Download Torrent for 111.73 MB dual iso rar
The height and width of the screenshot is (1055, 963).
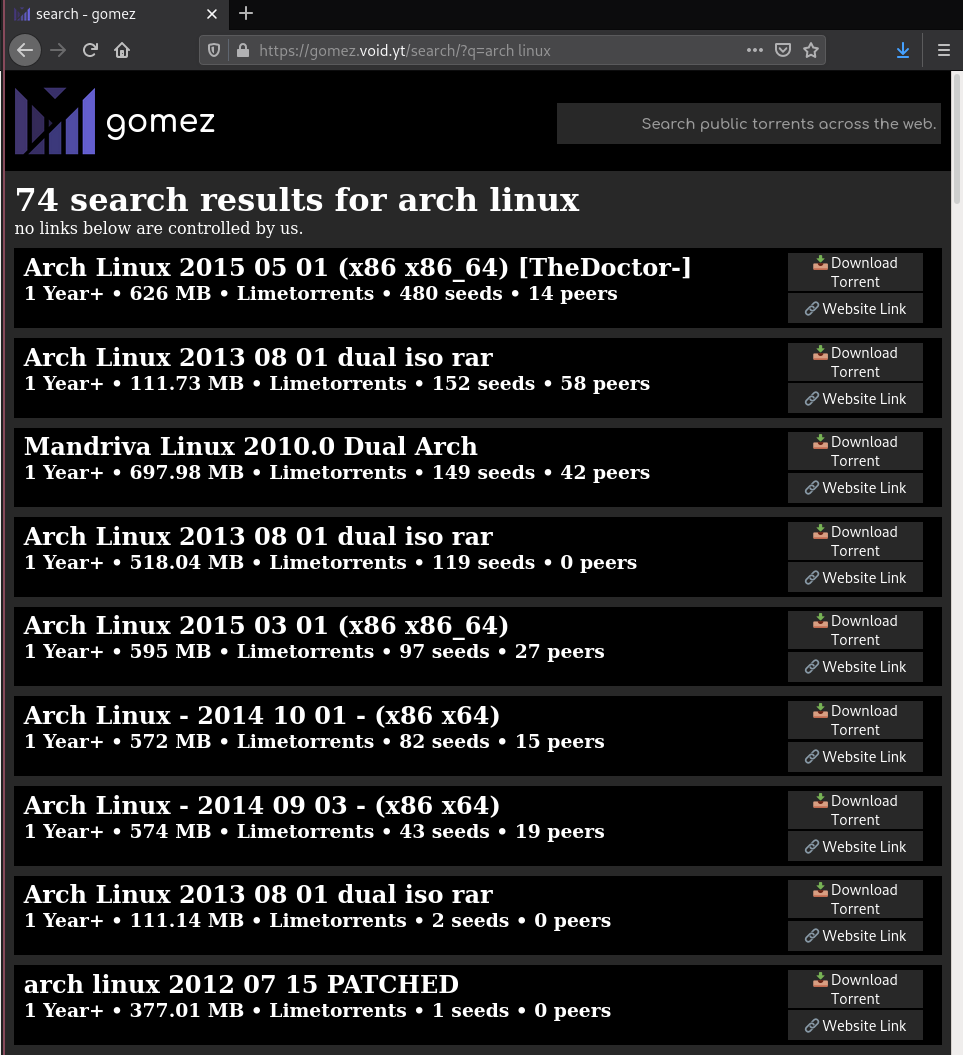855,362
